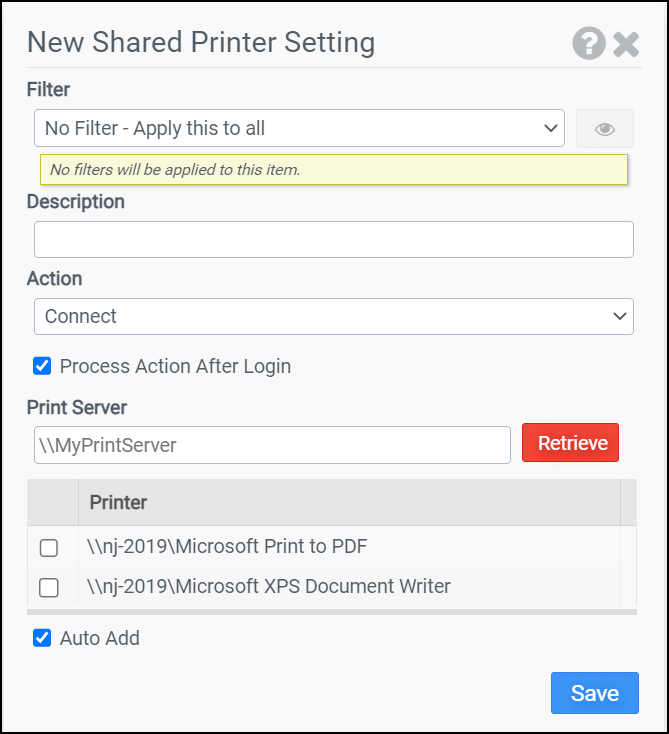
Task: Tick the Microsoft Print to PDF checkbox
Action: [x=49, y=548]
